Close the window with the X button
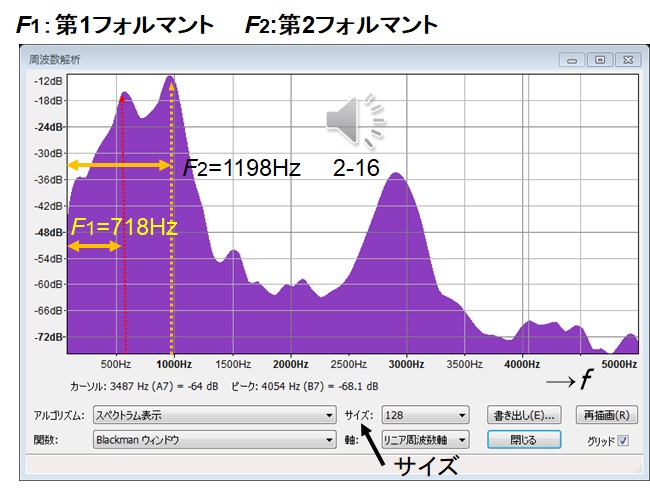Screen dimensions: 650x494 626,59
